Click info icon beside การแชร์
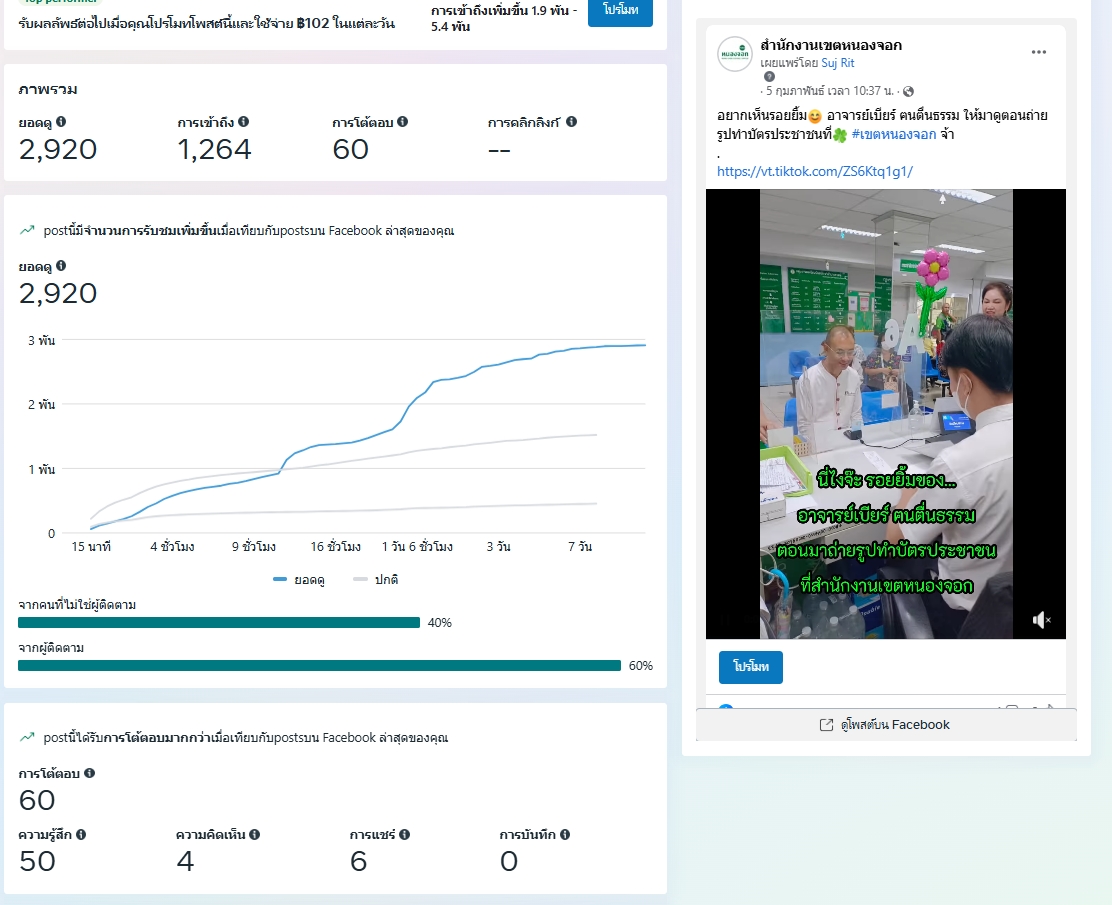The image size is (1112, 905). 404,835
